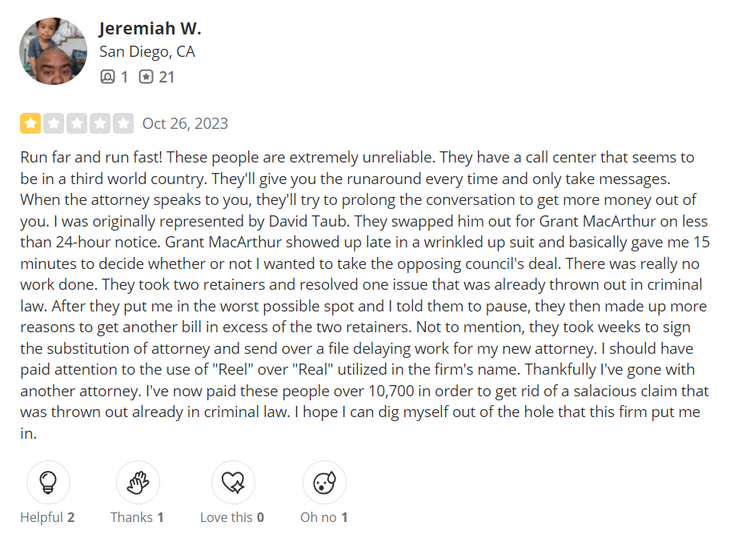This screenshot has height=534, width=742.
Task: Click the Oh no 1 label
Action: coord(324,517)
